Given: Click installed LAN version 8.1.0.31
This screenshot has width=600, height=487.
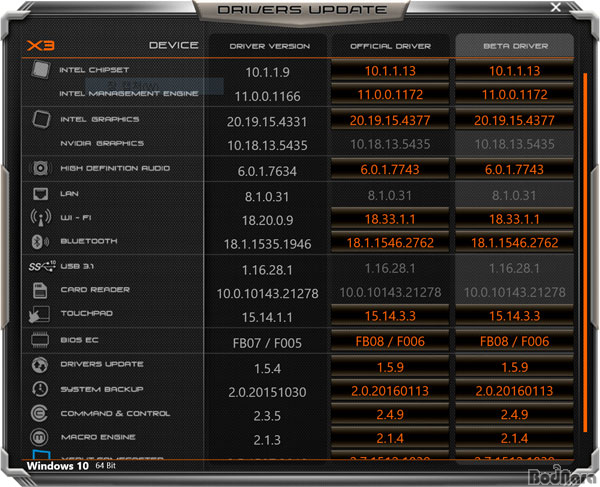Looking at the screenshot, I should 267,197.
